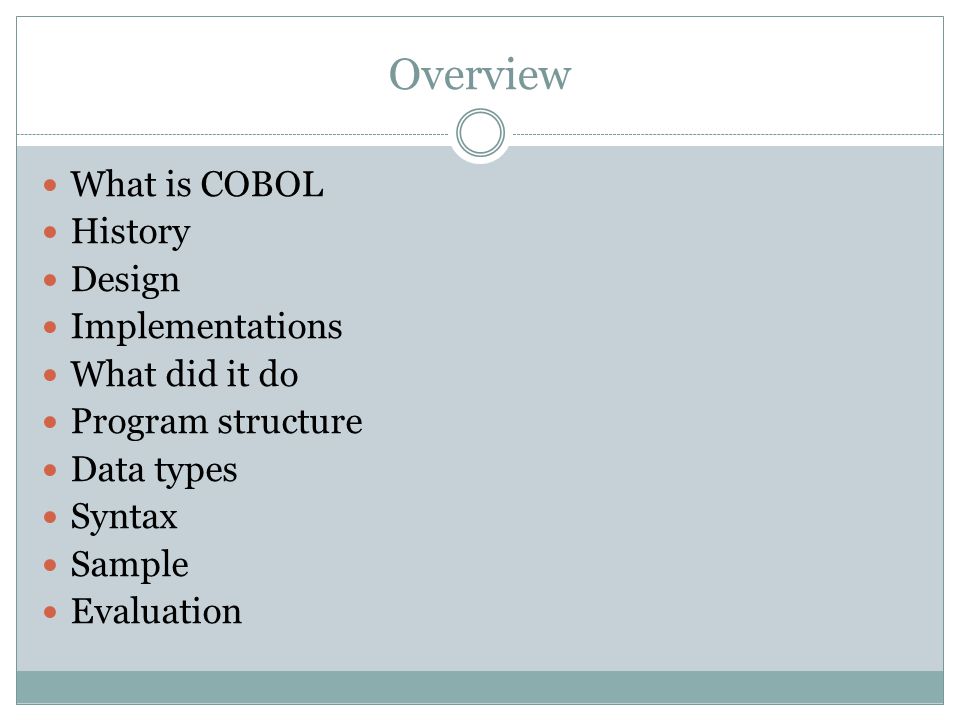
Task: Click the History bullet item
Action: click(x=130, y=233)
